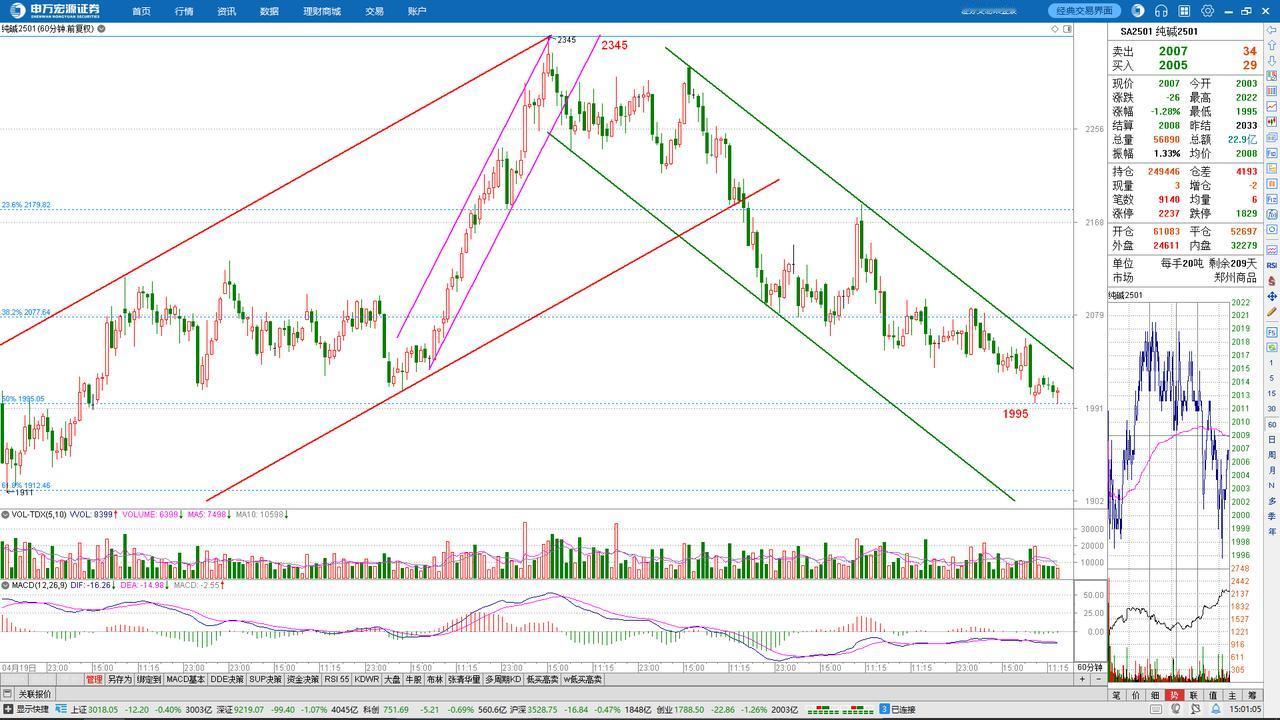Select the 主 tab in side panel
The image size is (1280, 720).
click(1232, 695)
